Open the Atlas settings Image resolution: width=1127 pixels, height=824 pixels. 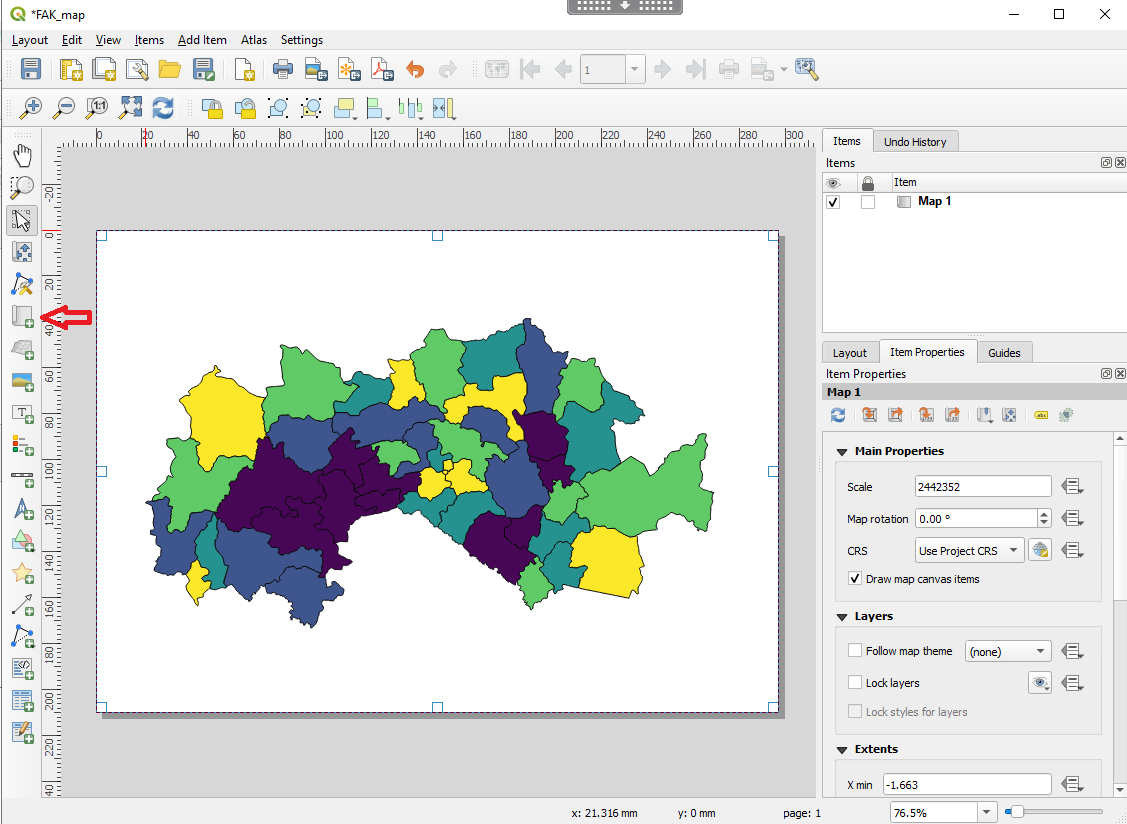click(x=806, y=70)
